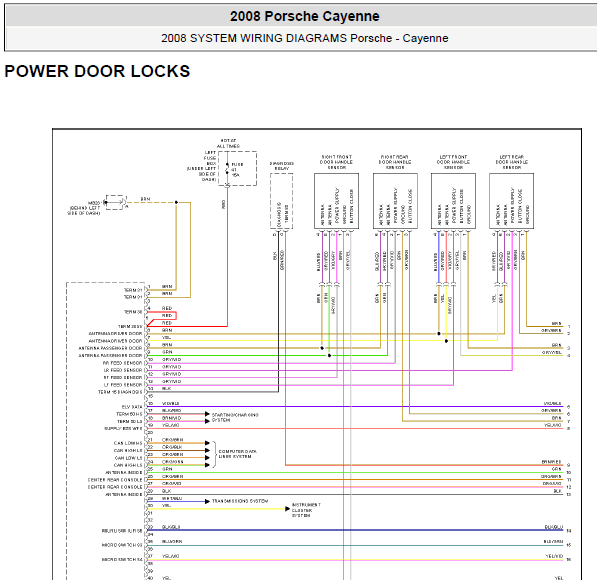Click the Left Front Door Handle Sensor box

[x=453, y=201]
